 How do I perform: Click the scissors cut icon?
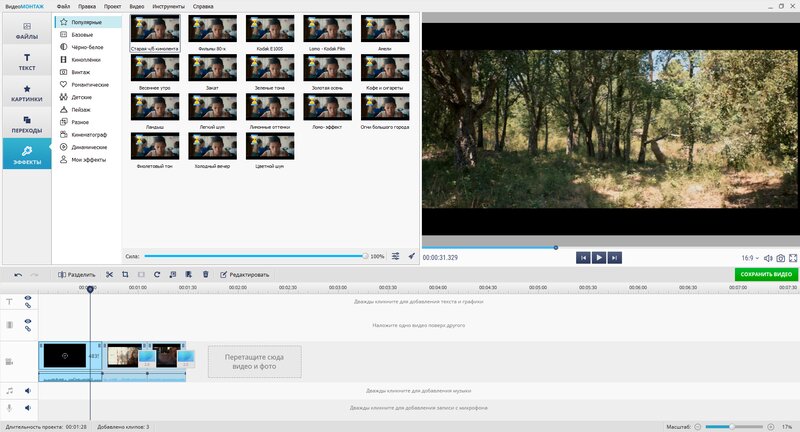tap(109, 274)
